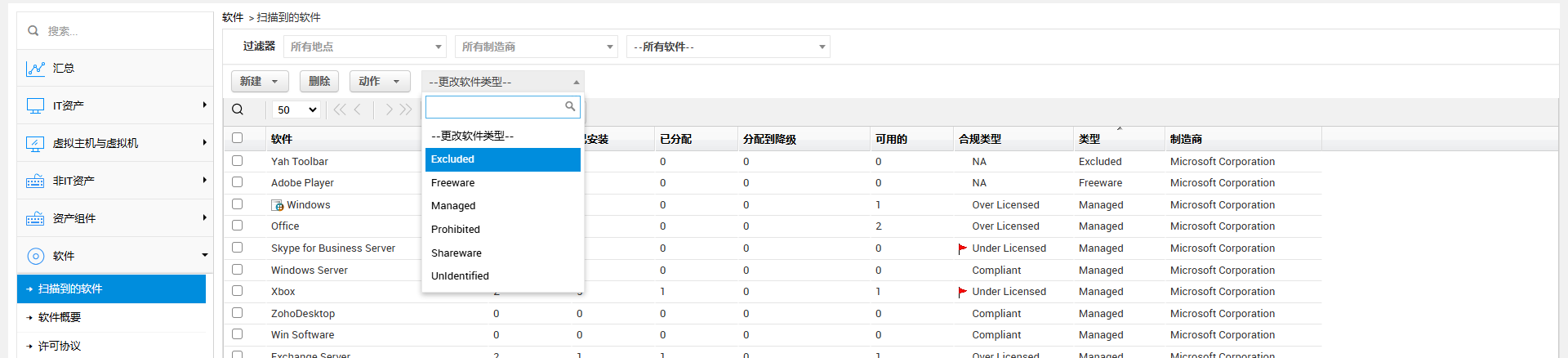The height and width of the screenshot is (358, 1568).
Task: Select the Adobe Player row checkbox
Action: point(238,182)
